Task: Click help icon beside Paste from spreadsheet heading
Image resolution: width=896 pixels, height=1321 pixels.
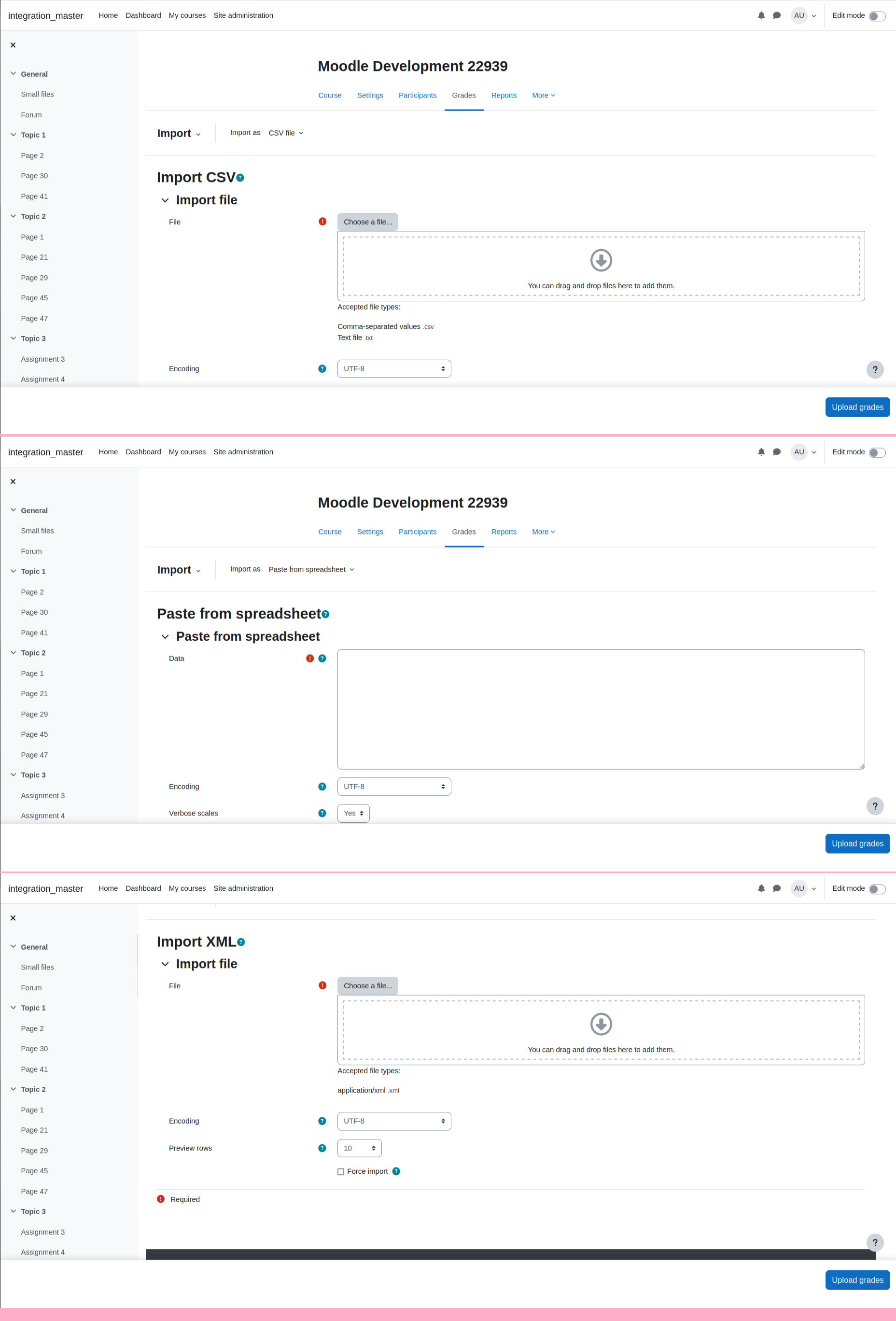Action: (325, 615)
